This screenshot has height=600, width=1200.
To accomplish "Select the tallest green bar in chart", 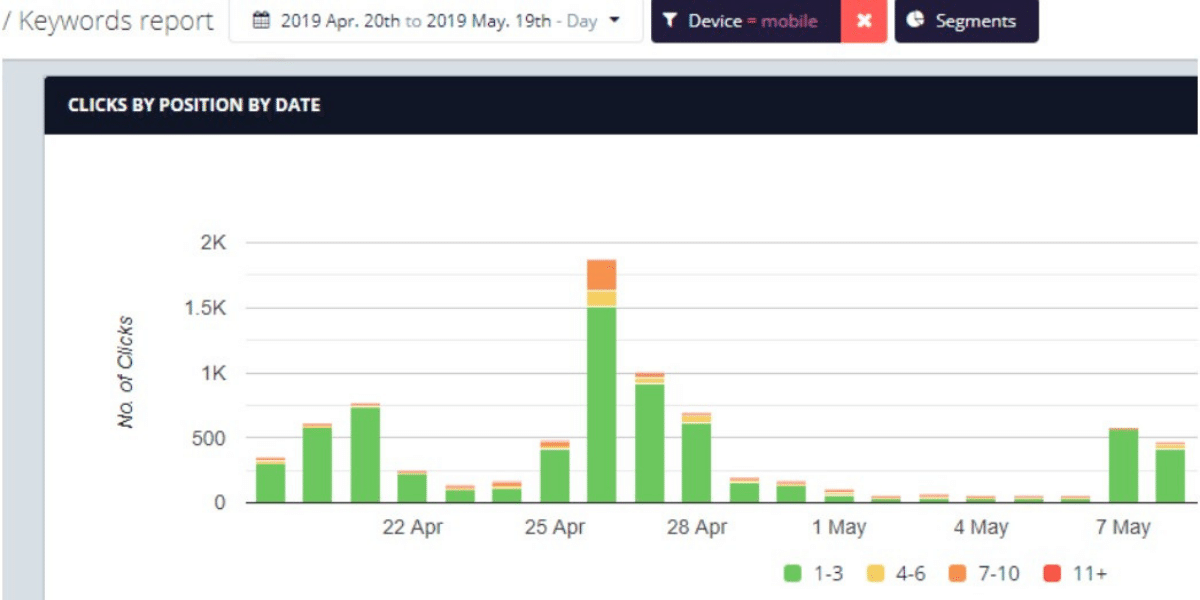I will click(602, 405).
